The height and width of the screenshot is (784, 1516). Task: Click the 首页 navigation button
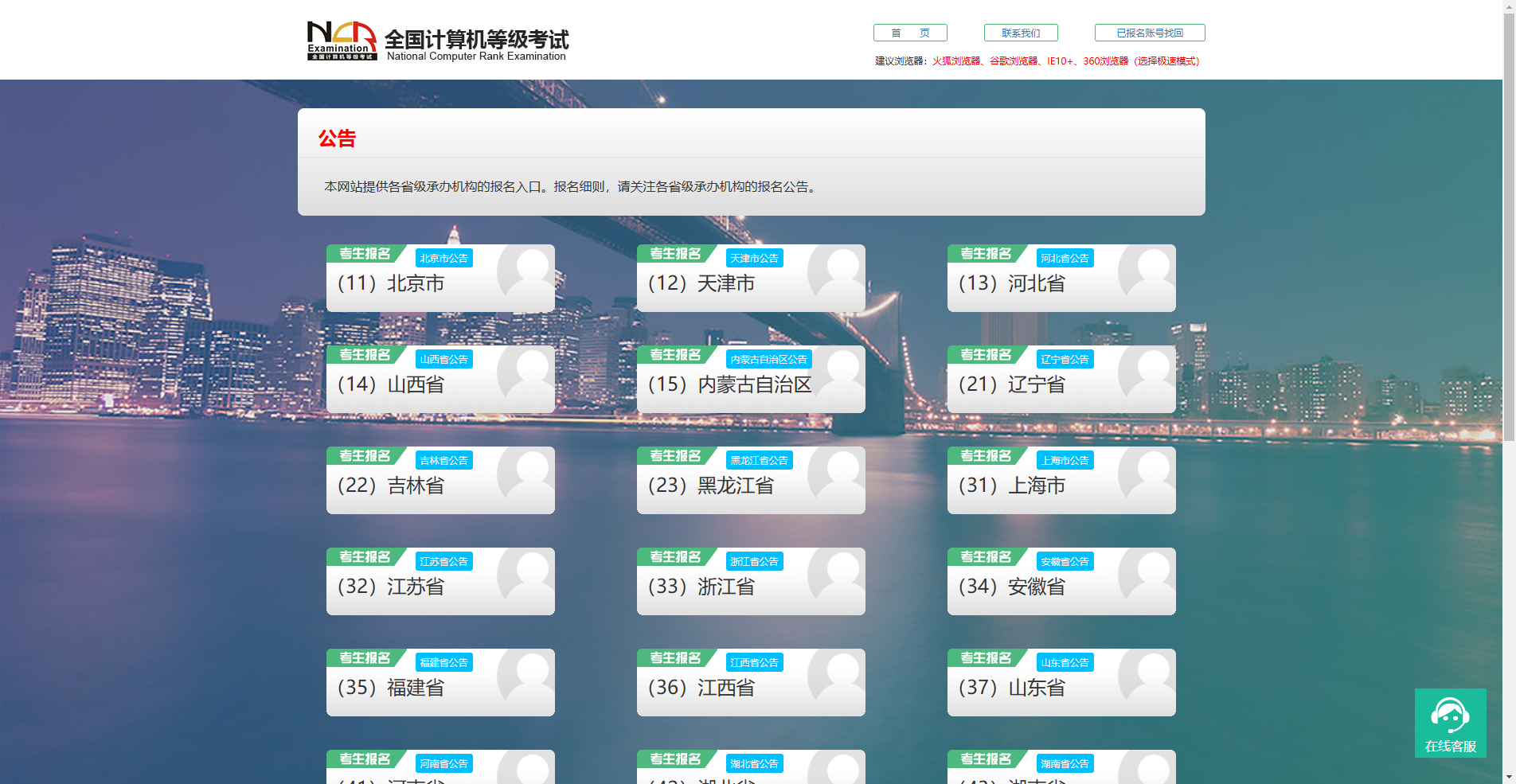pos(910,33)
